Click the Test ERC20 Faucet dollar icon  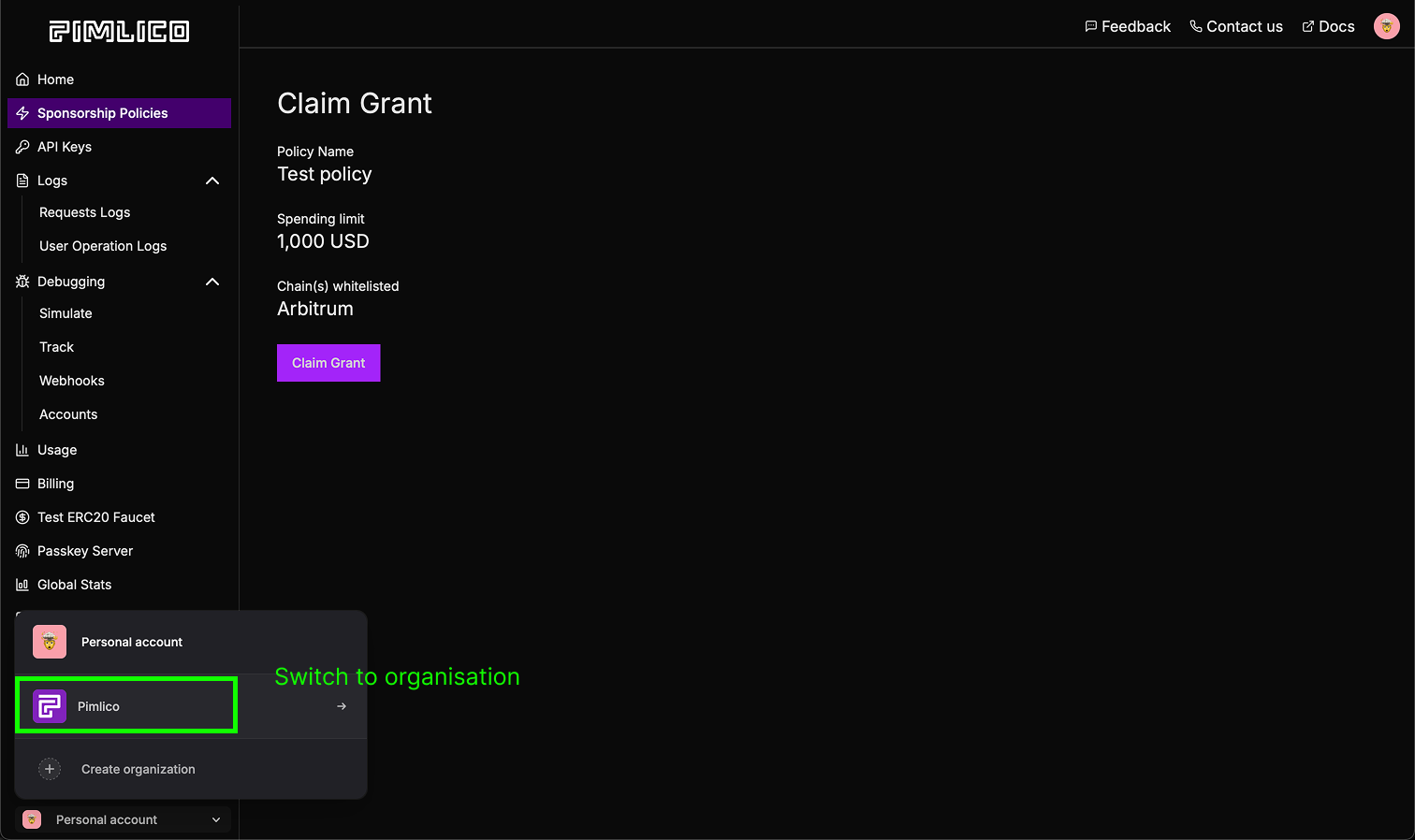click(22, 517)
